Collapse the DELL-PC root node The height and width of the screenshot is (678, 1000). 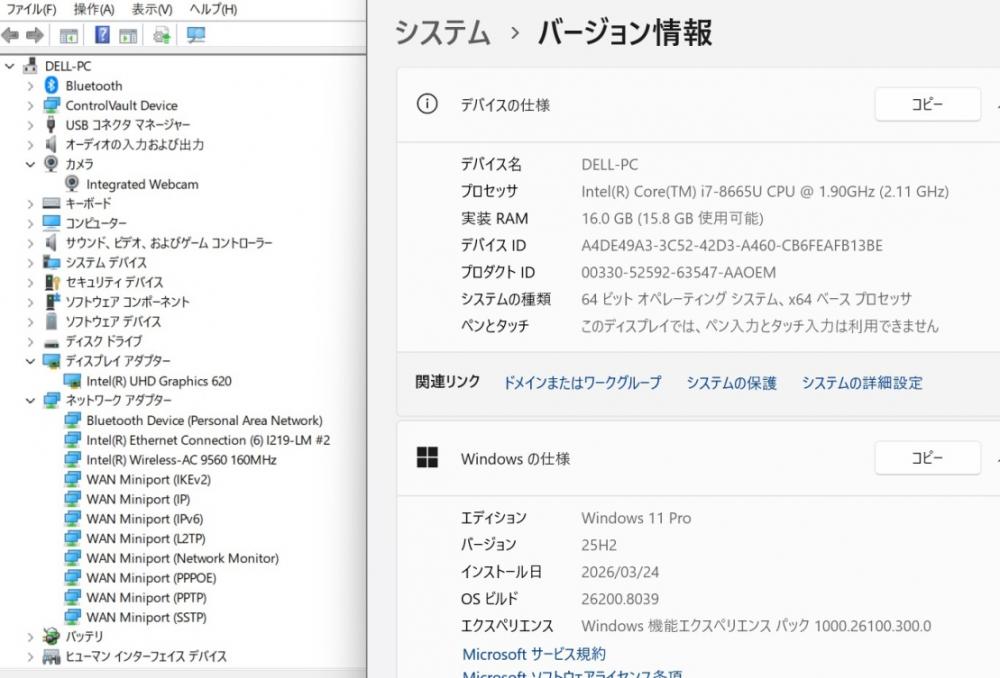point(10,66)
